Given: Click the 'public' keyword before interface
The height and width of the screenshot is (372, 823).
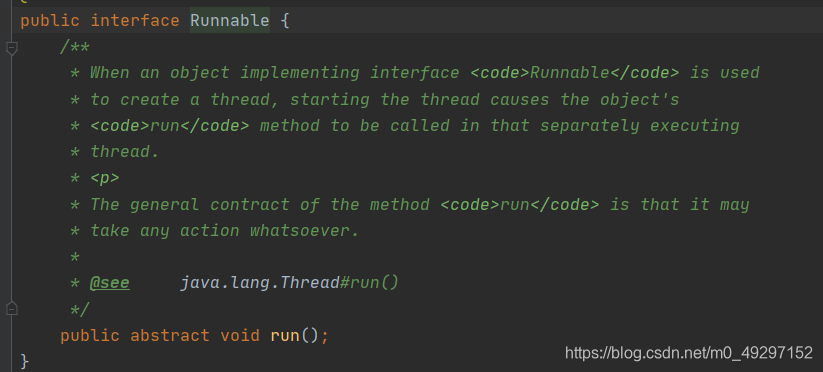Looking at the screenshot, I should coord(50,21).
